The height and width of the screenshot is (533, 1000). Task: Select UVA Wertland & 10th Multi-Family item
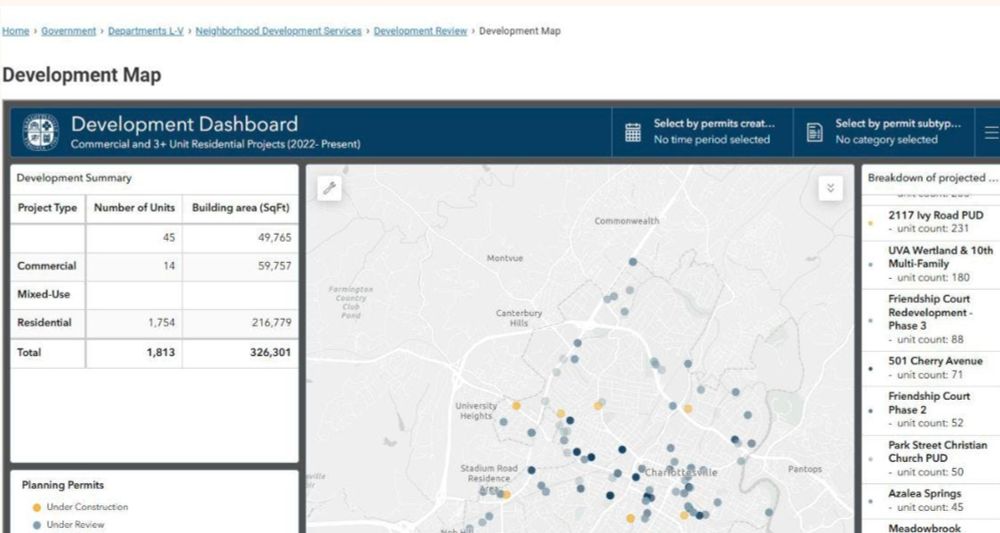pyautogui.click(x=931, y=264)
